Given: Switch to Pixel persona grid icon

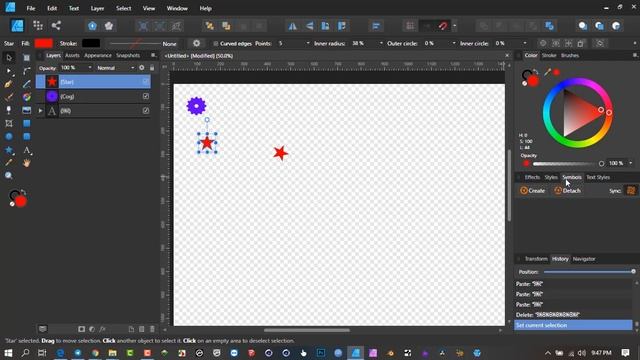Looking at the screenshot, I should 38,25.
